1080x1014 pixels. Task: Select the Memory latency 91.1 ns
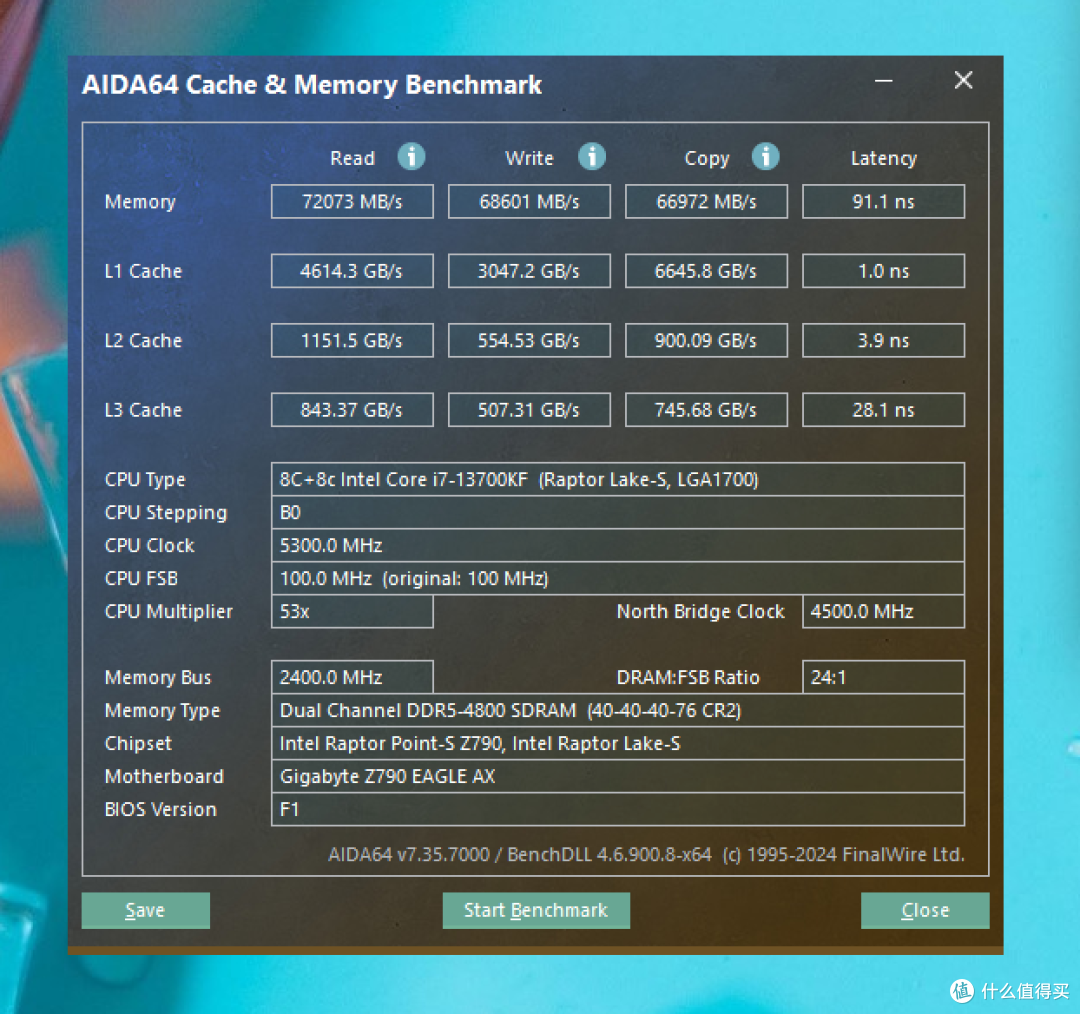coord(883,202)
